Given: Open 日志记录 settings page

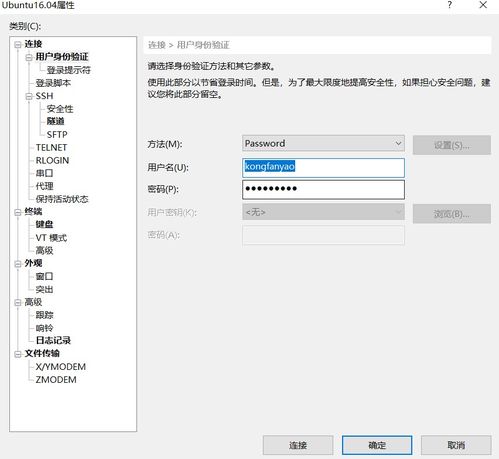Looking at the screenshot, I should (53, 340).
